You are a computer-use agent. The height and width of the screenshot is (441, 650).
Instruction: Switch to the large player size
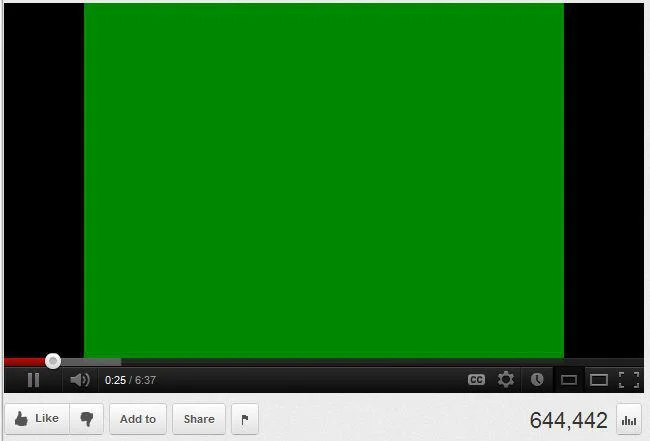[598, 380]
